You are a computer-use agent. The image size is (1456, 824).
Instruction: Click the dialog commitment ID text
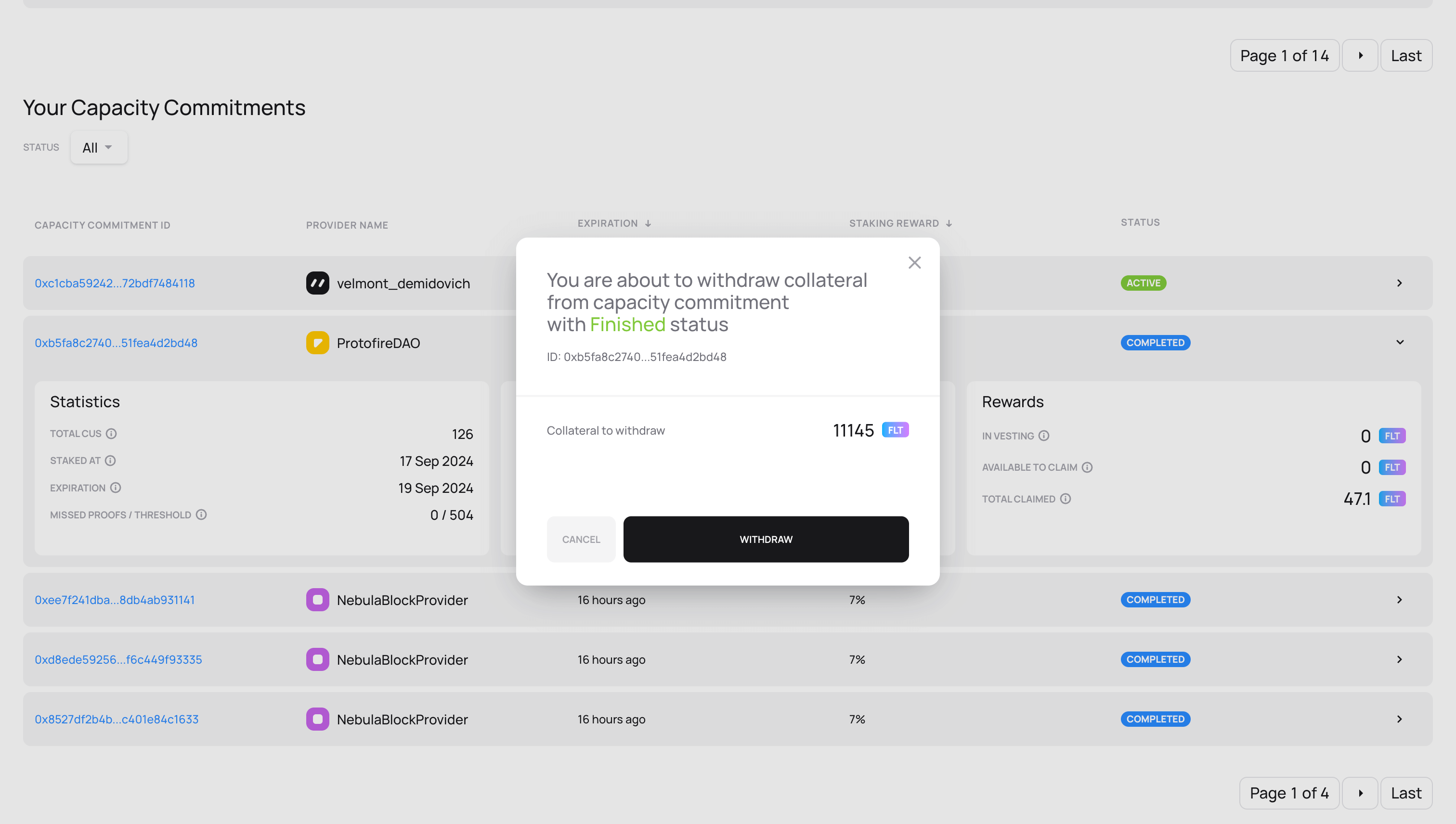637,357
